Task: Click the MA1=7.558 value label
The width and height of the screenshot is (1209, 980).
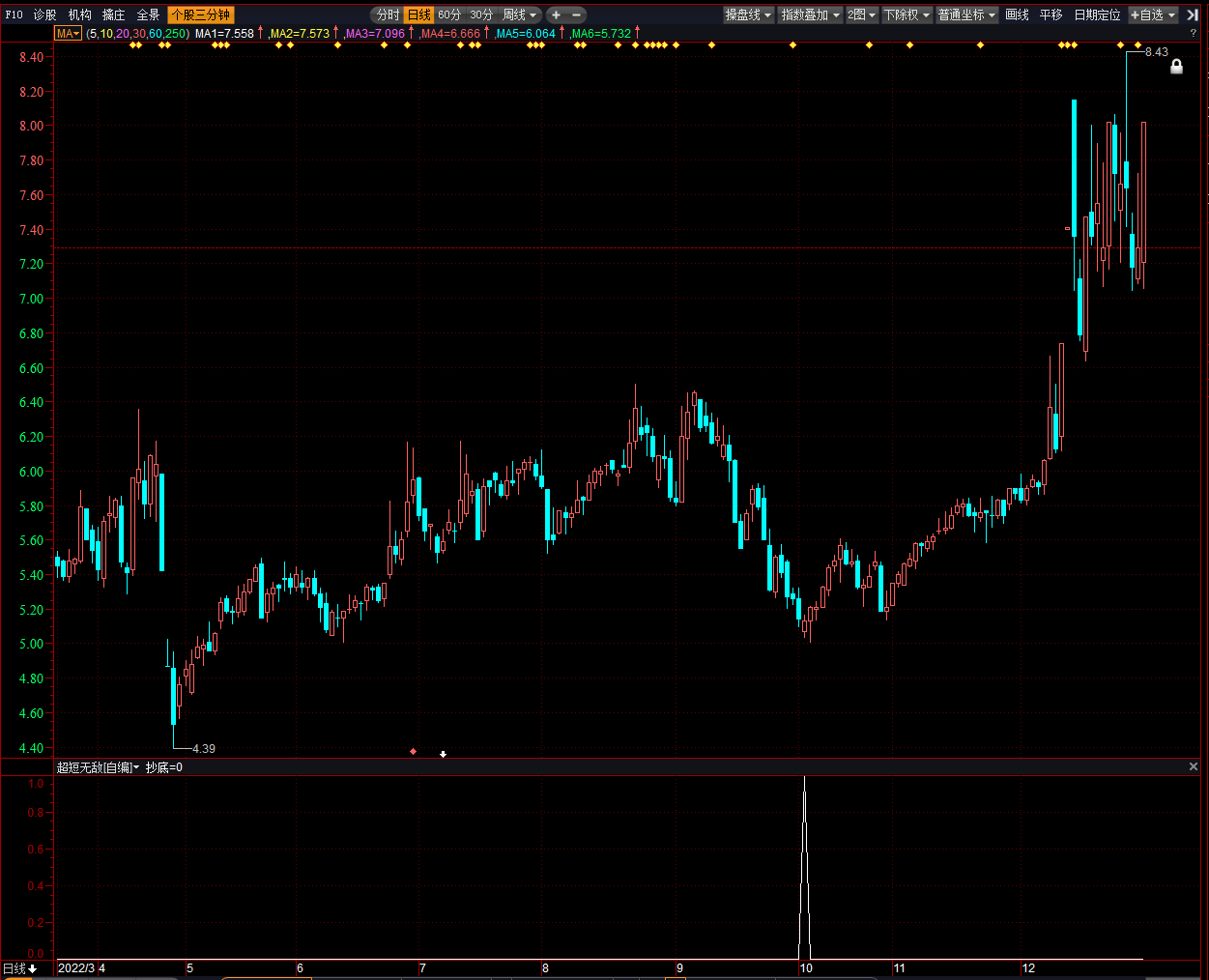Action: pos(224,34)
